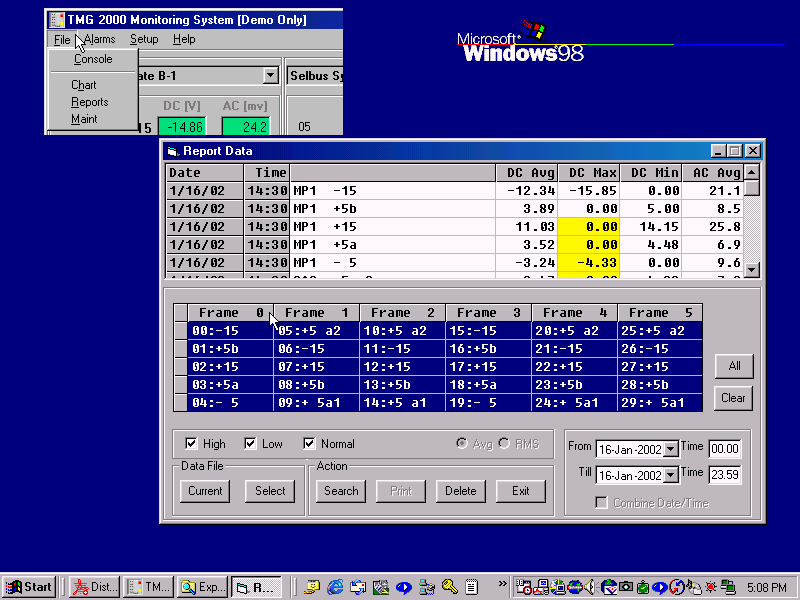Screen dimensions: 800x600
Task: Disable the Normal checkbox
Action: (309, 444)
